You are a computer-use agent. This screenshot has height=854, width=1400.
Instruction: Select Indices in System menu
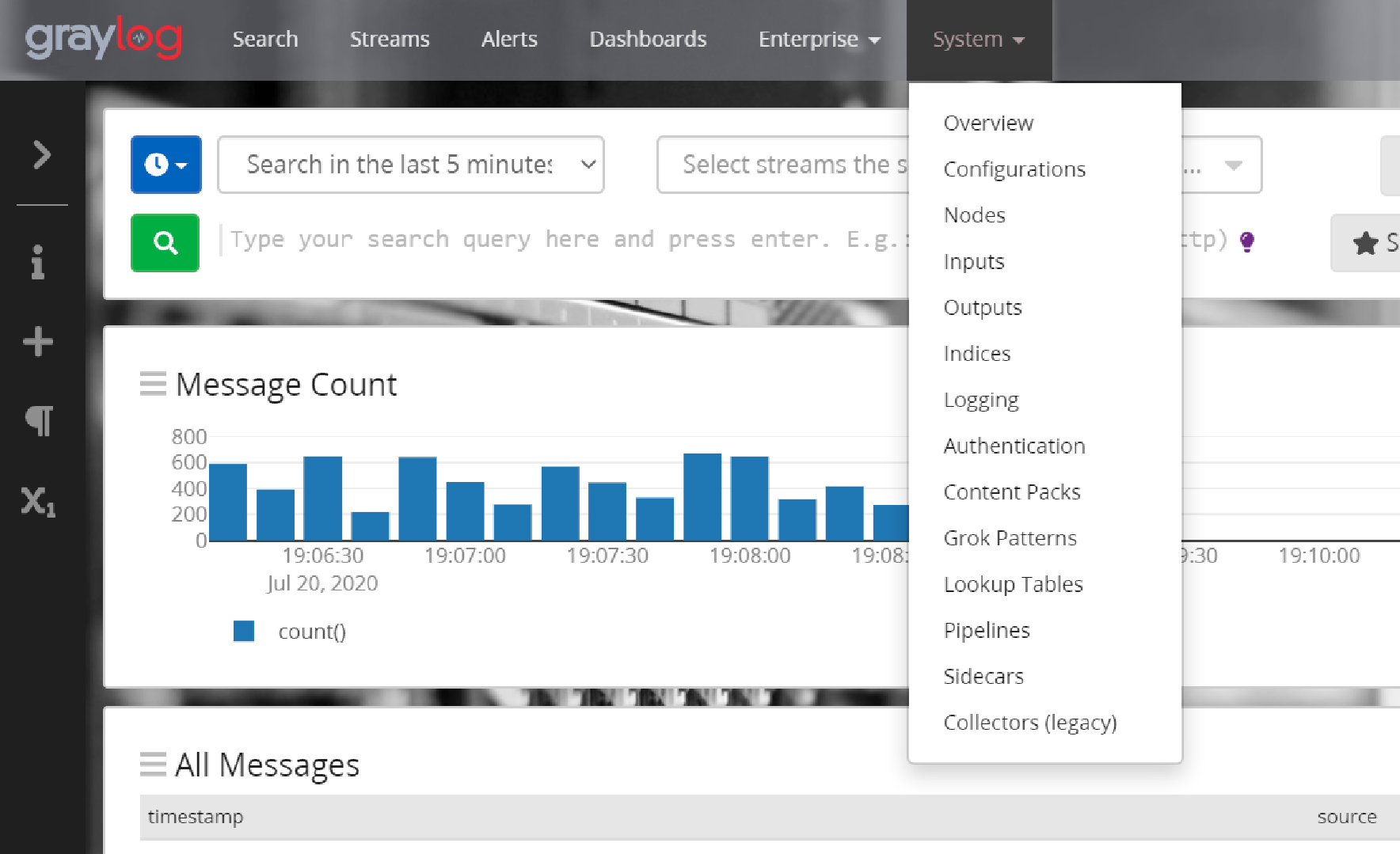pyautogui.click(x=977, y=353)
